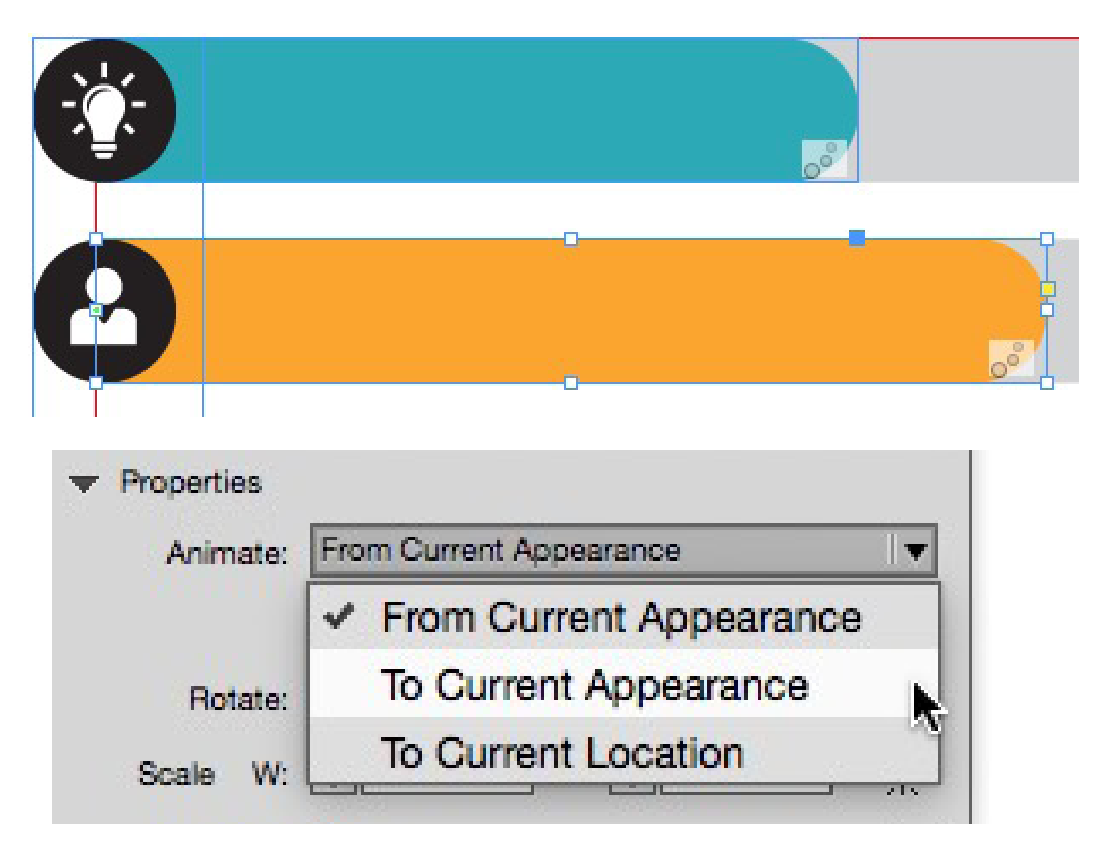Click the Properties section label
Viewport: 1114px width, 846px height.
tap(190, 483)
